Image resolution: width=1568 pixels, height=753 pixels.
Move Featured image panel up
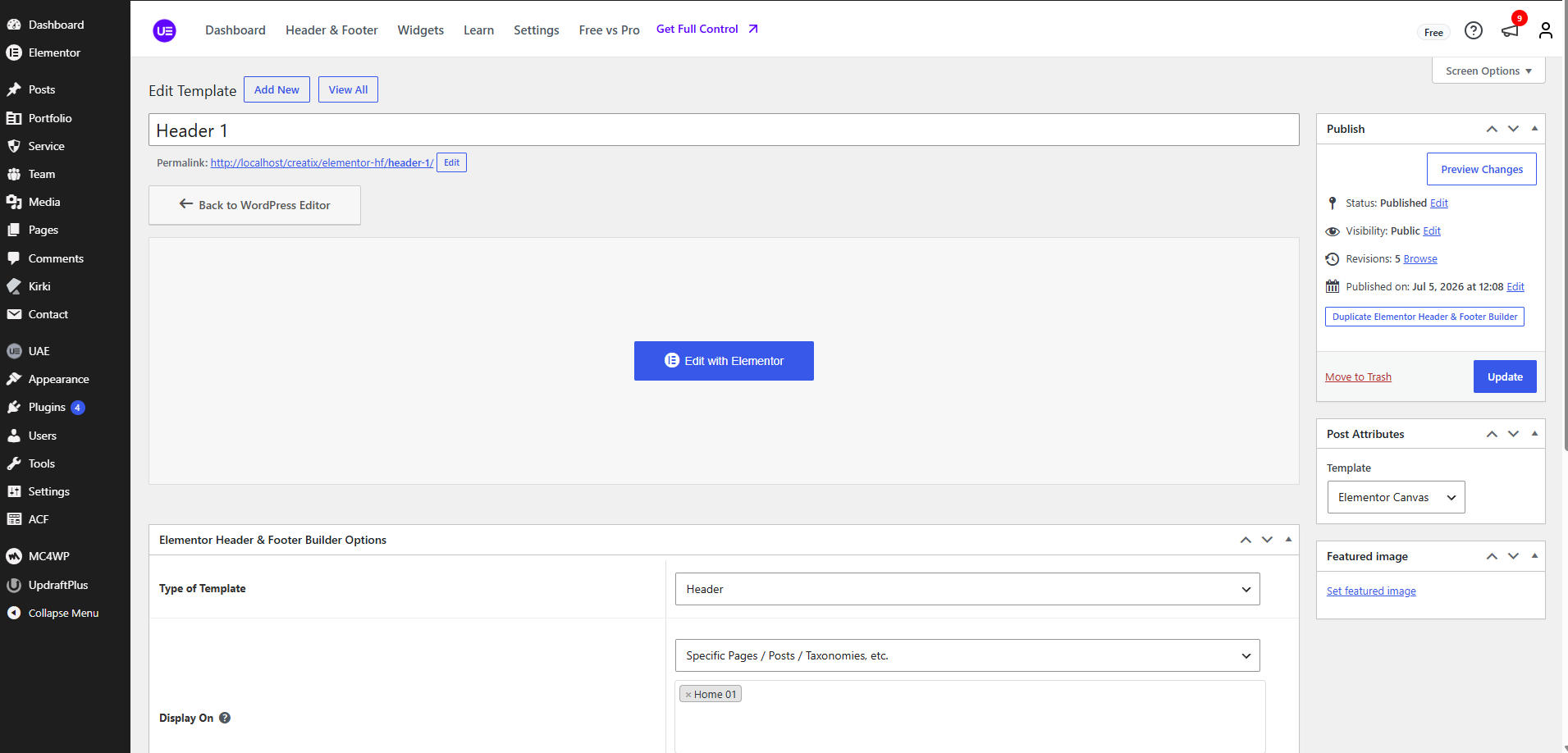pos(1492,556)
